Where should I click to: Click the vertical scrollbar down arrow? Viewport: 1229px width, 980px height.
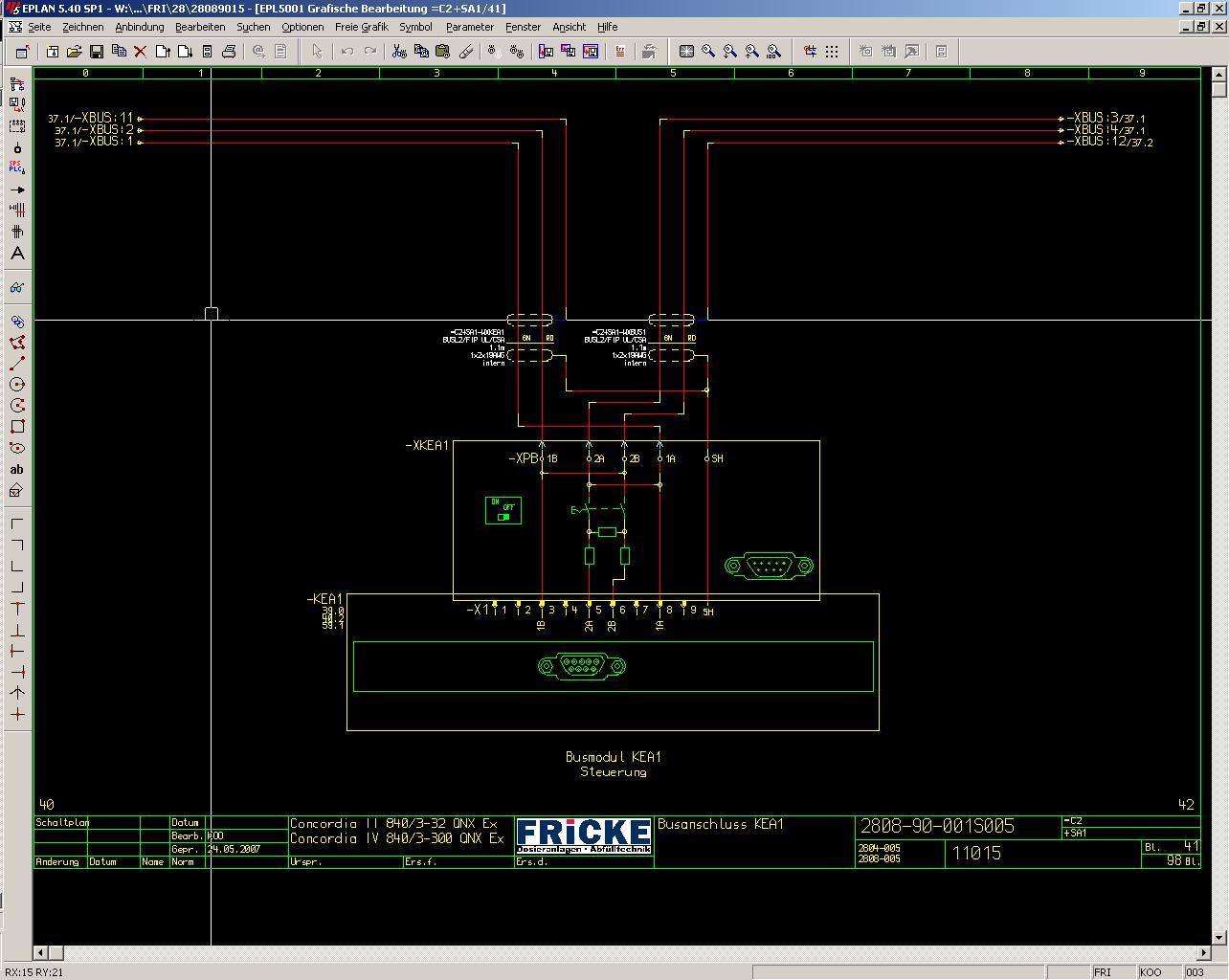1218,937
